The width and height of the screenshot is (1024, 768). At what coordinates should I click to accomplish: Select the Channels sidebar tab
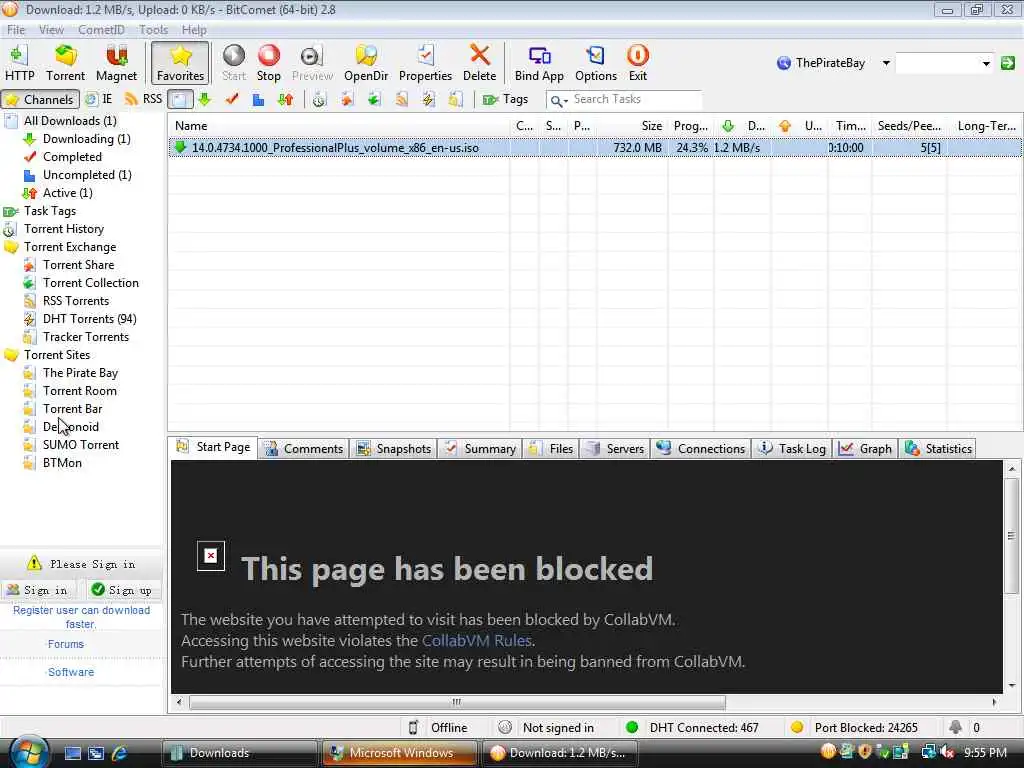tap(40, 99)
